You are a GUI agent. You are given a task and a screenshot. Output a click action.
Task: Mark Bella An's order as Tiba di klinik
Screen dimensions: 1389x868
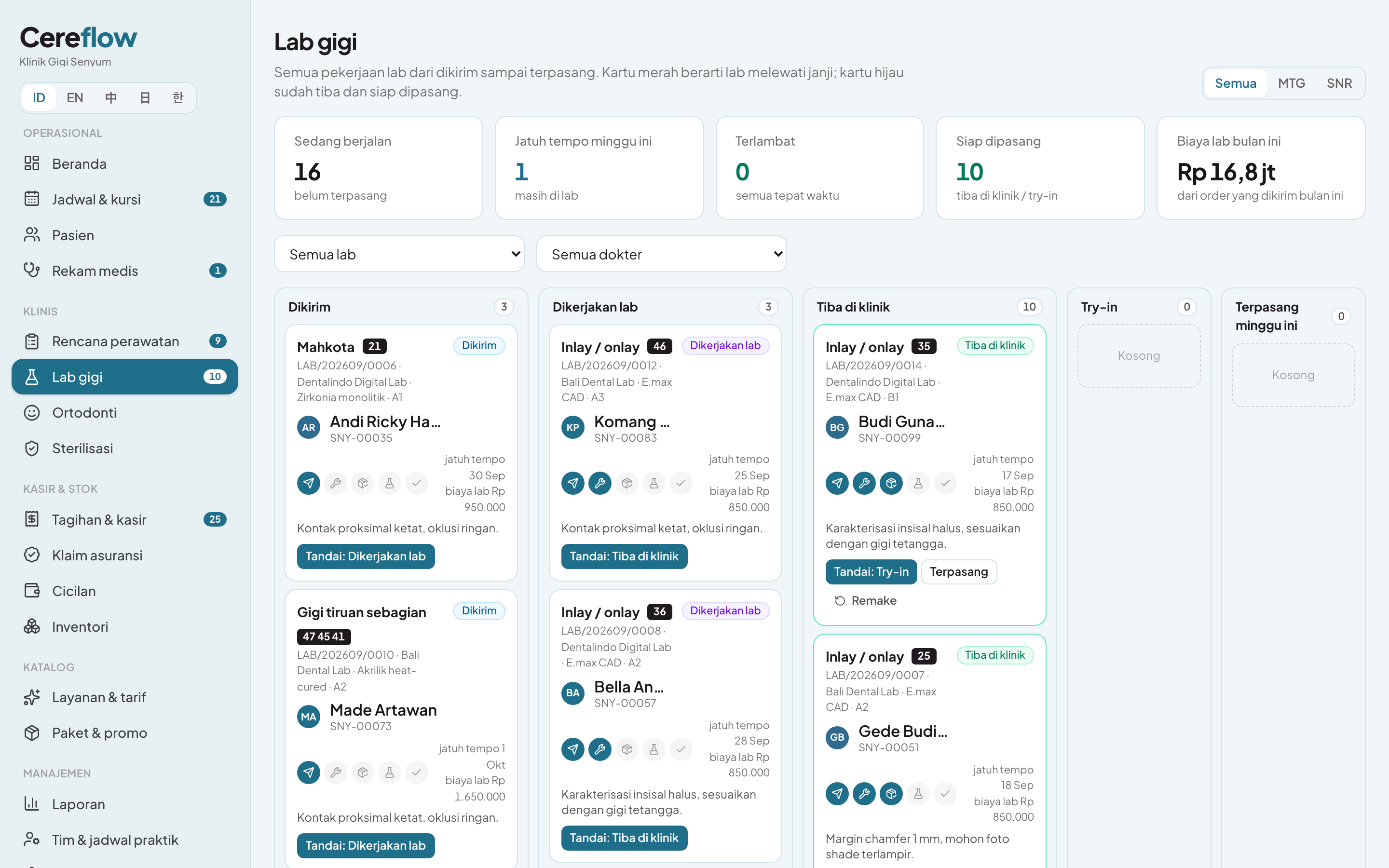click(624, 838)
